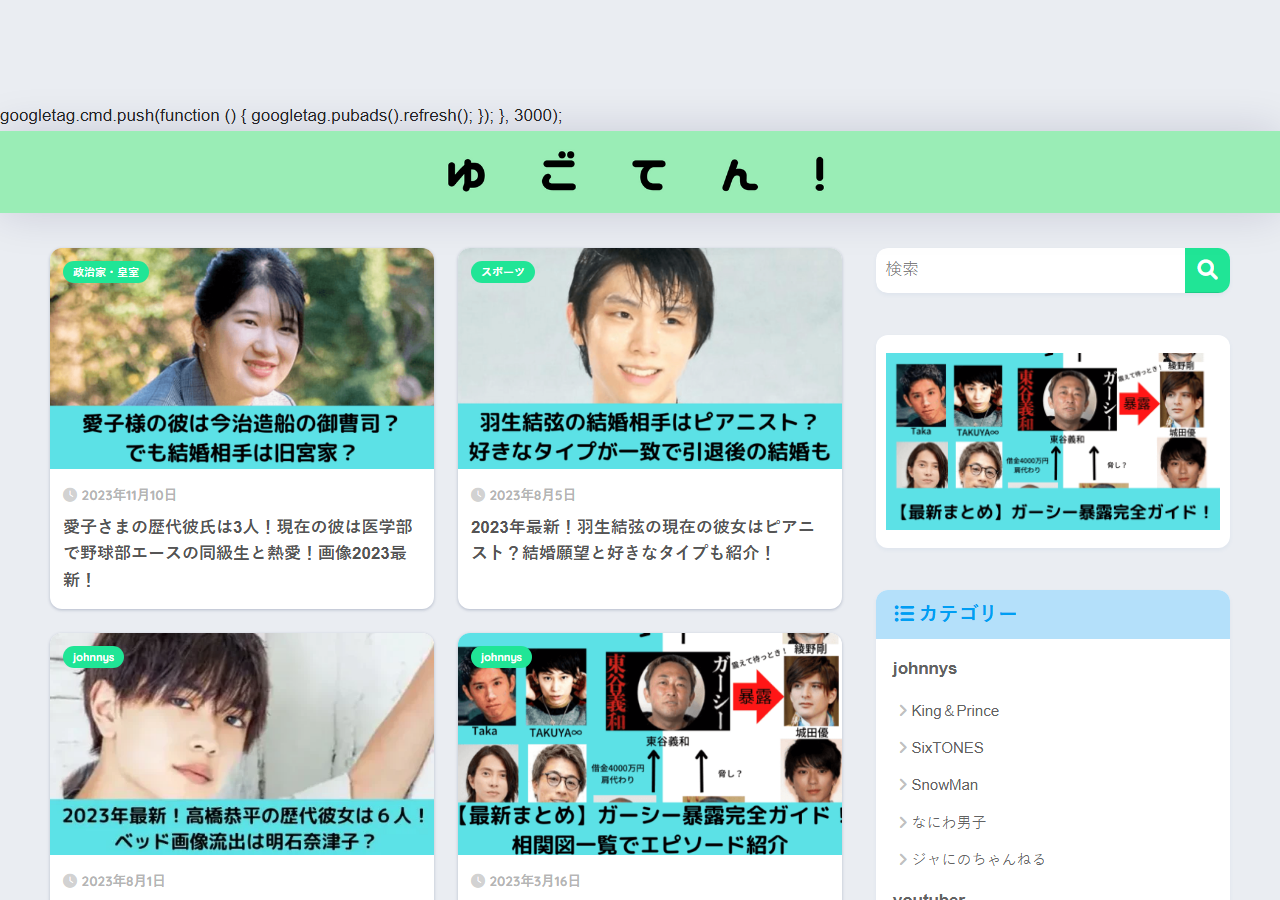
Task: Open the ゆごてん！ site title link
Action: (x=640, y=173)
